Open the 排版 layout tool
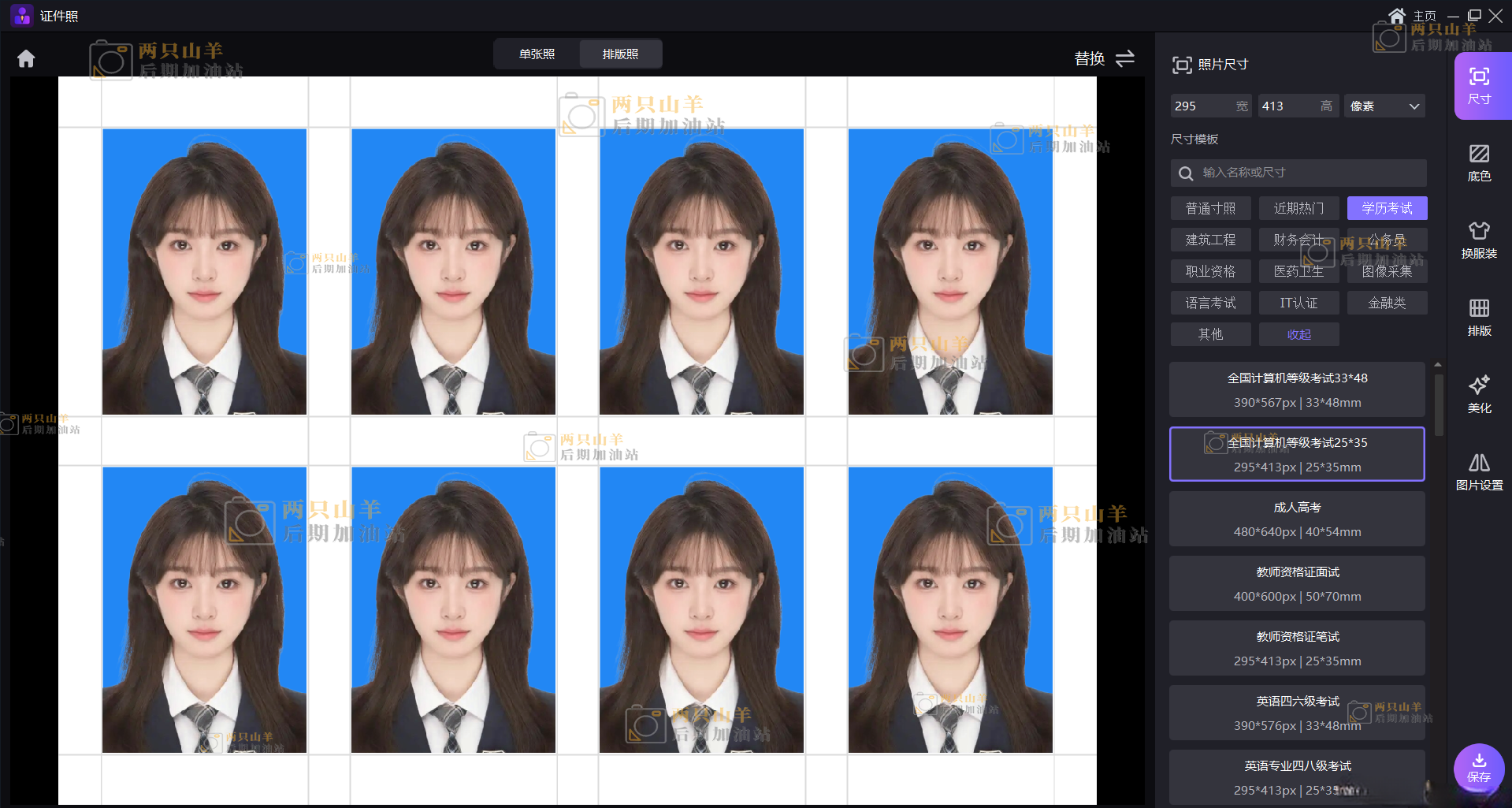 (x=1479, y=317)
